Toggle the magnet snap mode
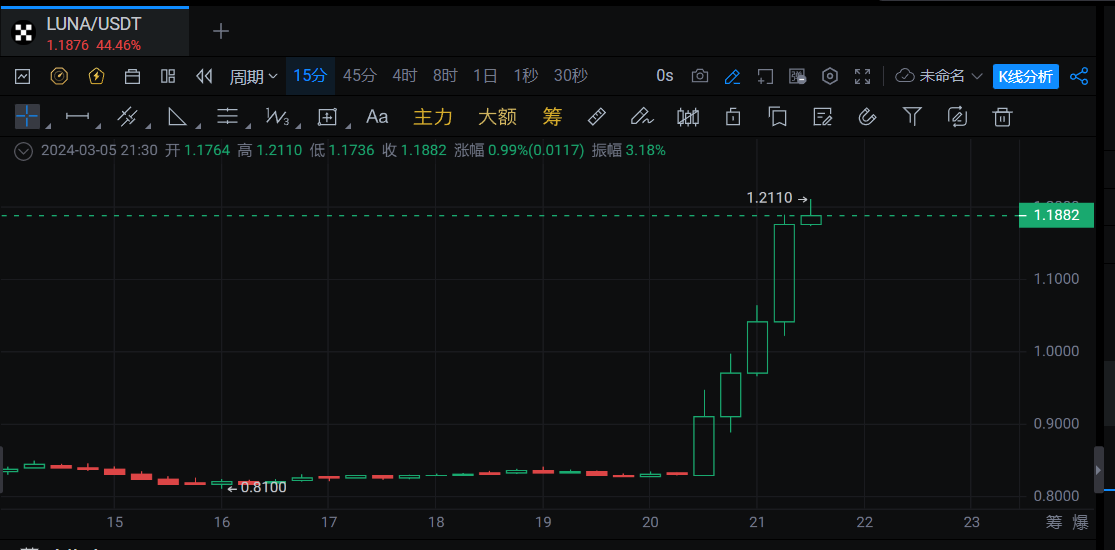Screen dimensions: 1115x550 point(867,117)
